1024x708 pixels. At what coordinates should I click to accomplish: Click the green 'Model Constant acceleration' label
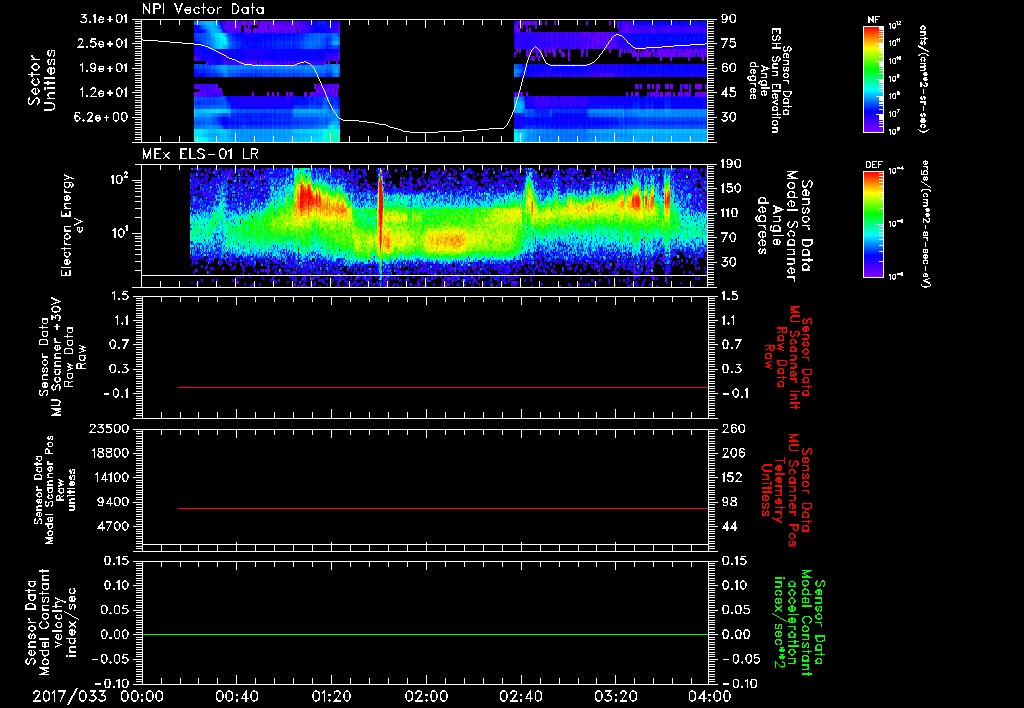point(799,622)
